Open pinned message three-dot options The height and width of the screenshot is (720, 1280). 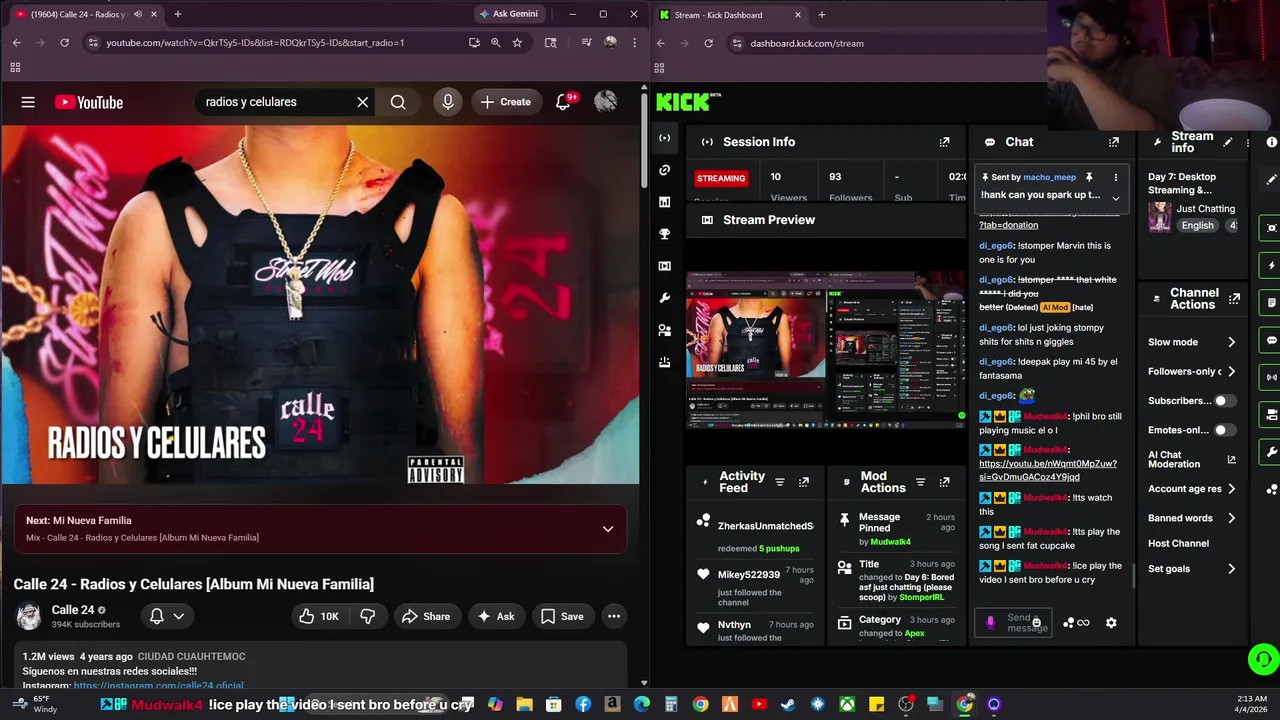point(1116,177)
